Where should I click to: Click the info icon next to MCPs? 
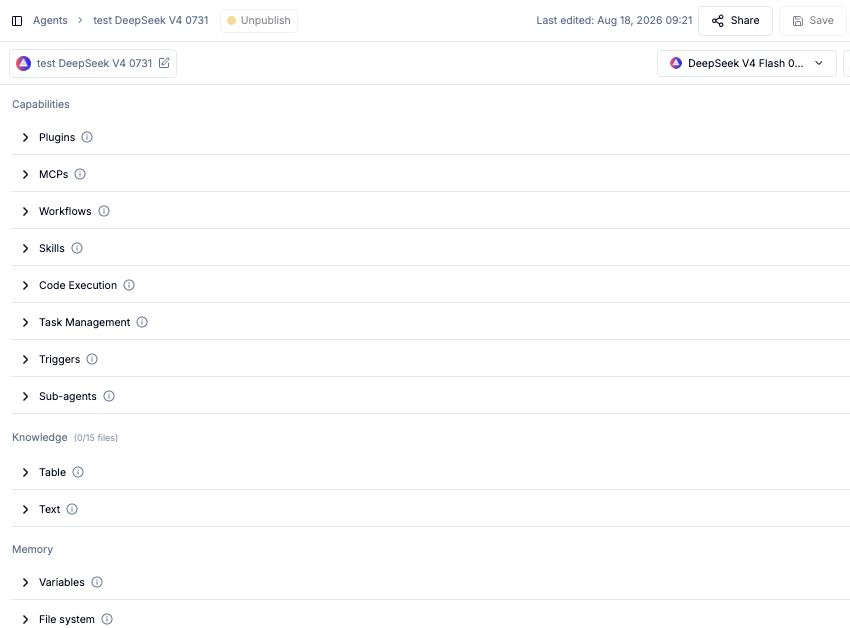click(x=80, y=174)
